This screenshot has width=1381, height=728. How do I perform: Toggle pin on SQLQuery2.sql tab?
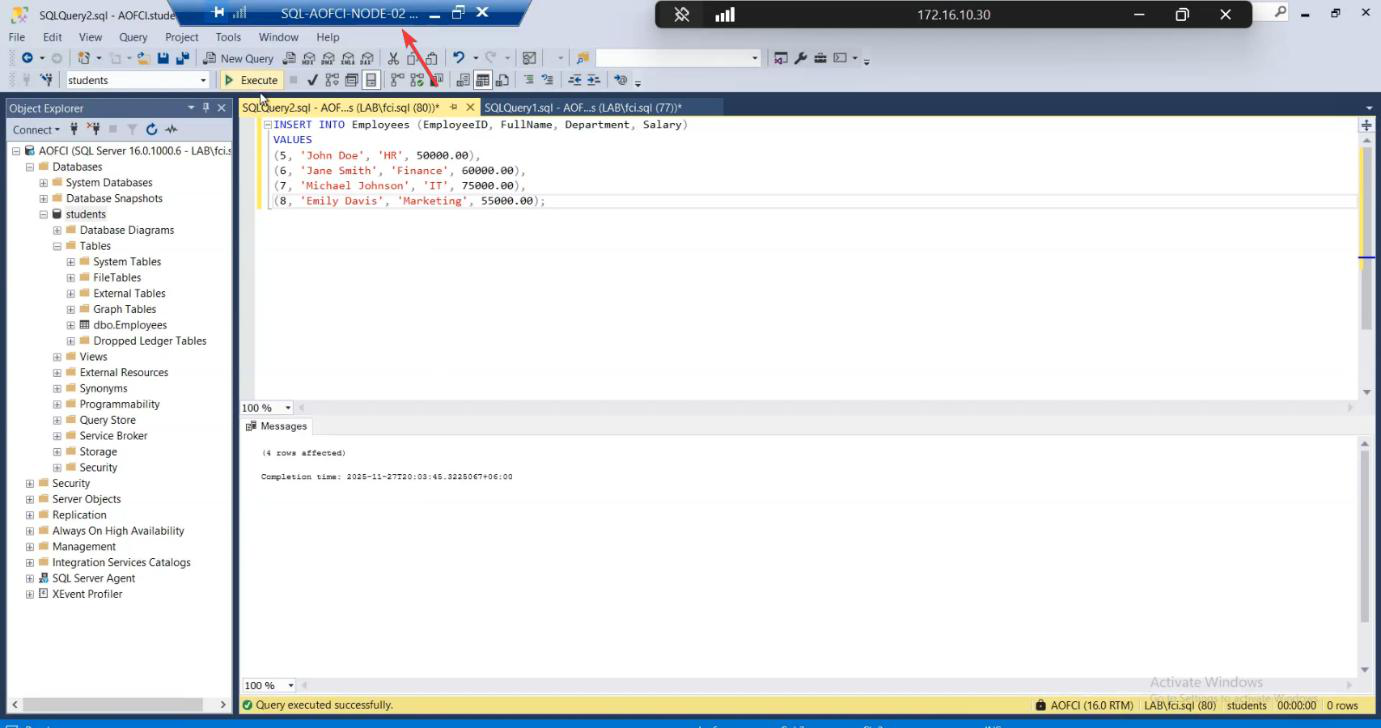coord(453,107)
